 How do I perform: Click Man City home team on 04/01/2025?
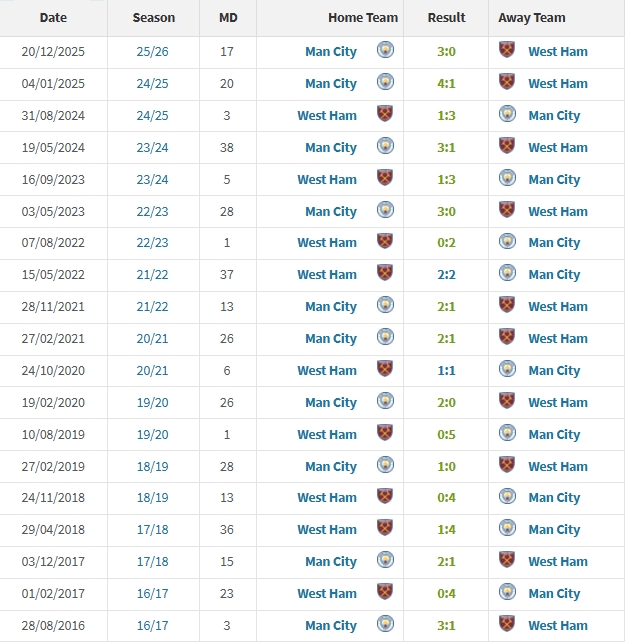click(331, 83)
